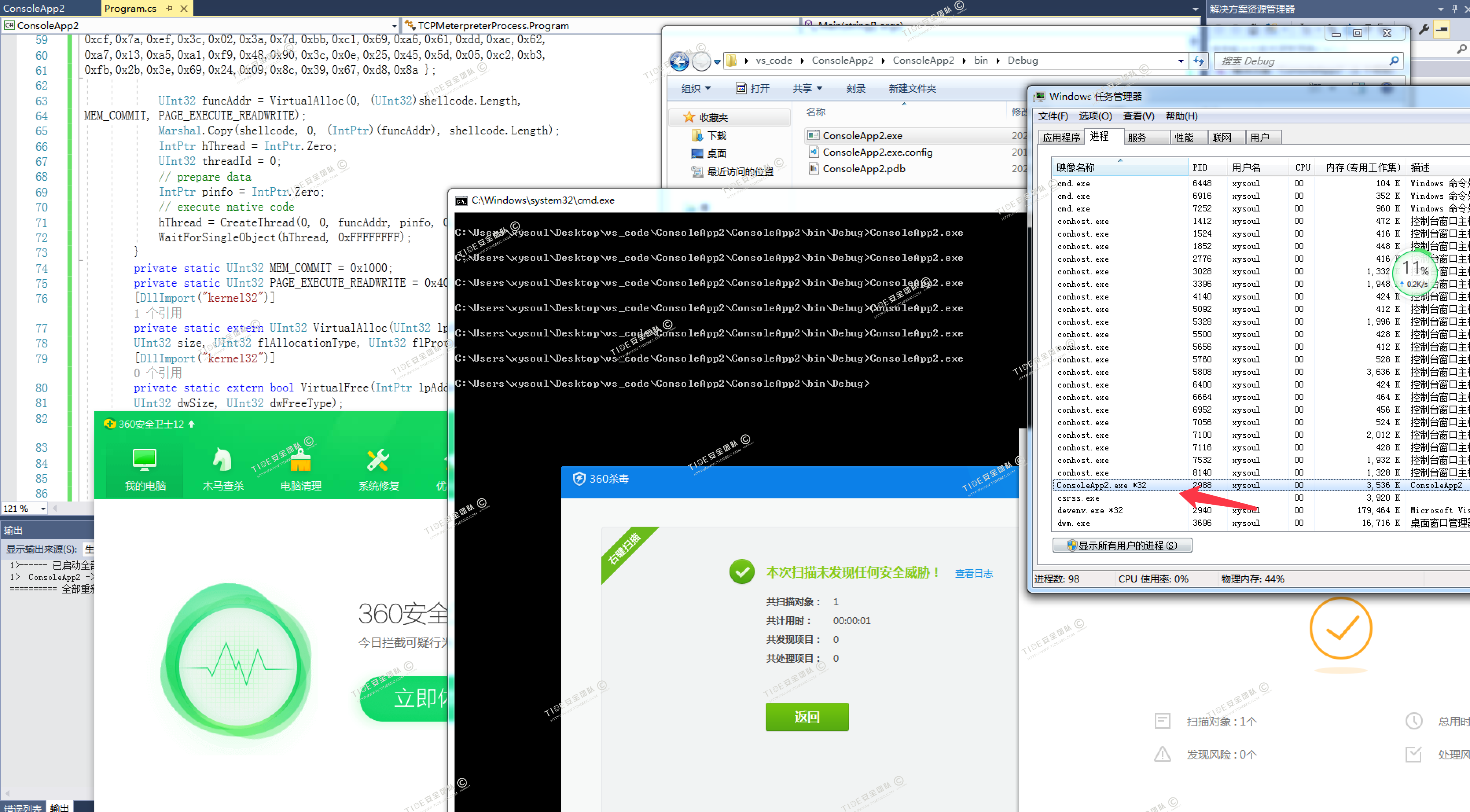The image size is (1470, 812).
Task: Click the 收藏夹 star icon
Action: point(689,117)
